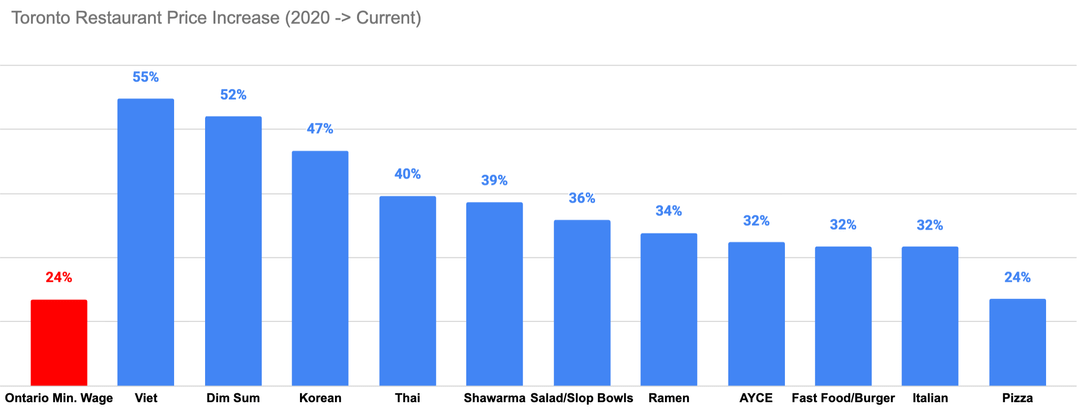
Task: Select the red Ontario Min. Wage bar
Action: (59, 342)
